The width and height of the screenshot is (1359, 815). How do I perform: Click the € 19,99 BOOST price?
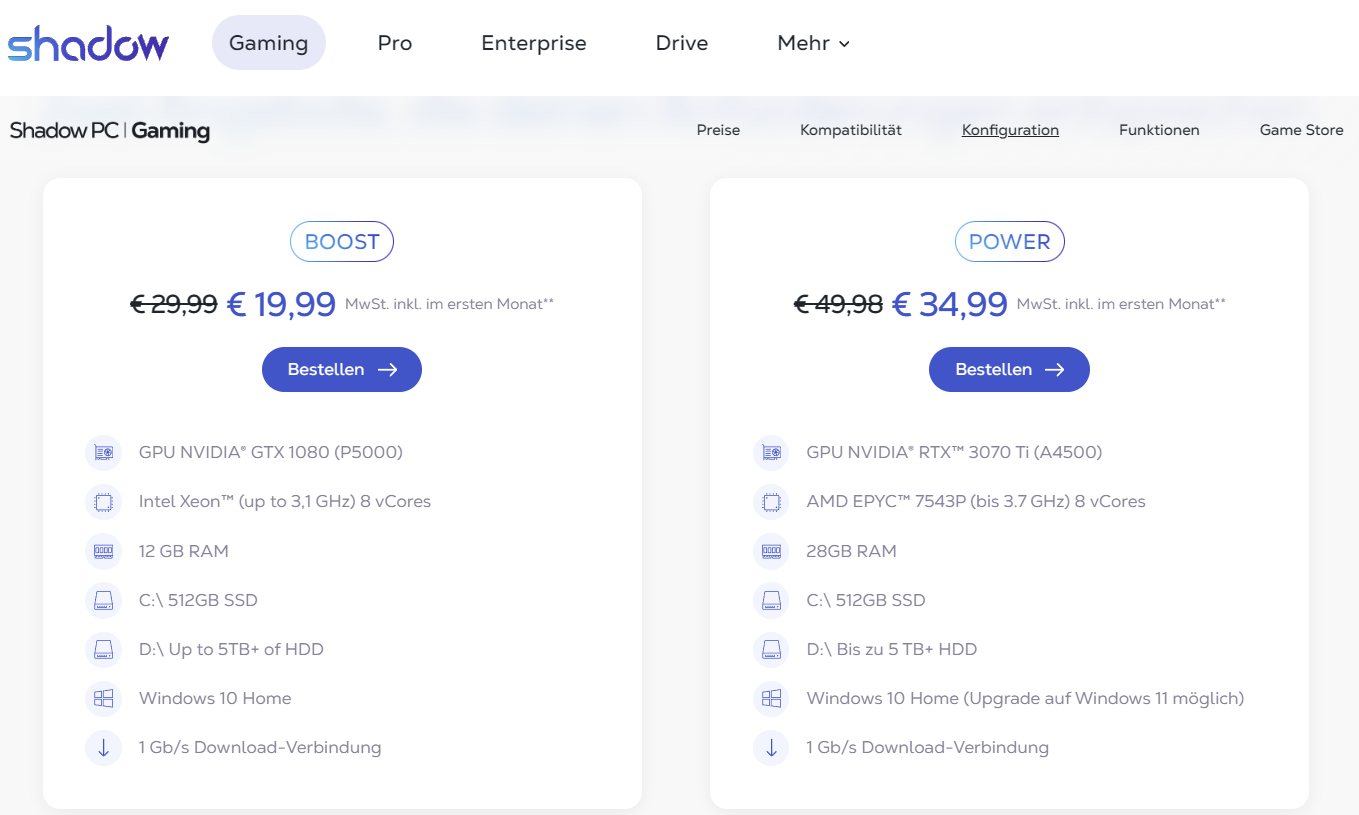[281, 304]
